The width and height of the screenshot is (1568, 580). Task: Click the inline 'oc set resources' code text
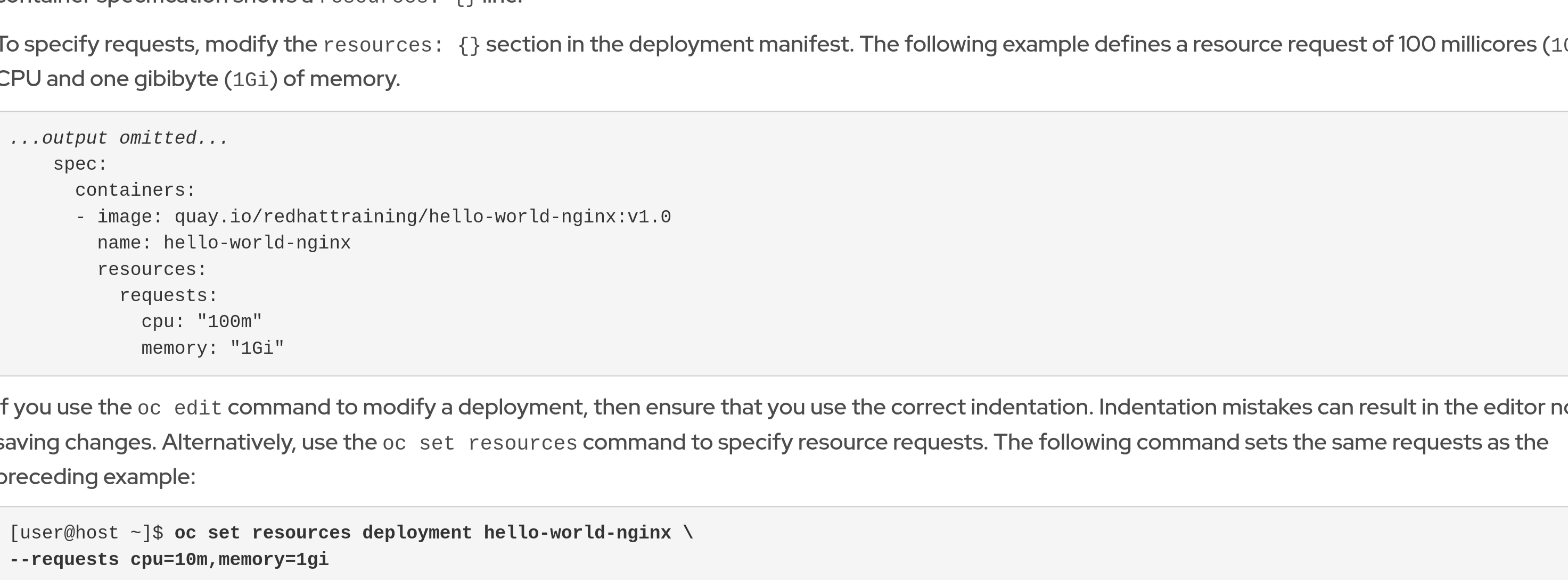pyautogui.click(x=480, y=443)
